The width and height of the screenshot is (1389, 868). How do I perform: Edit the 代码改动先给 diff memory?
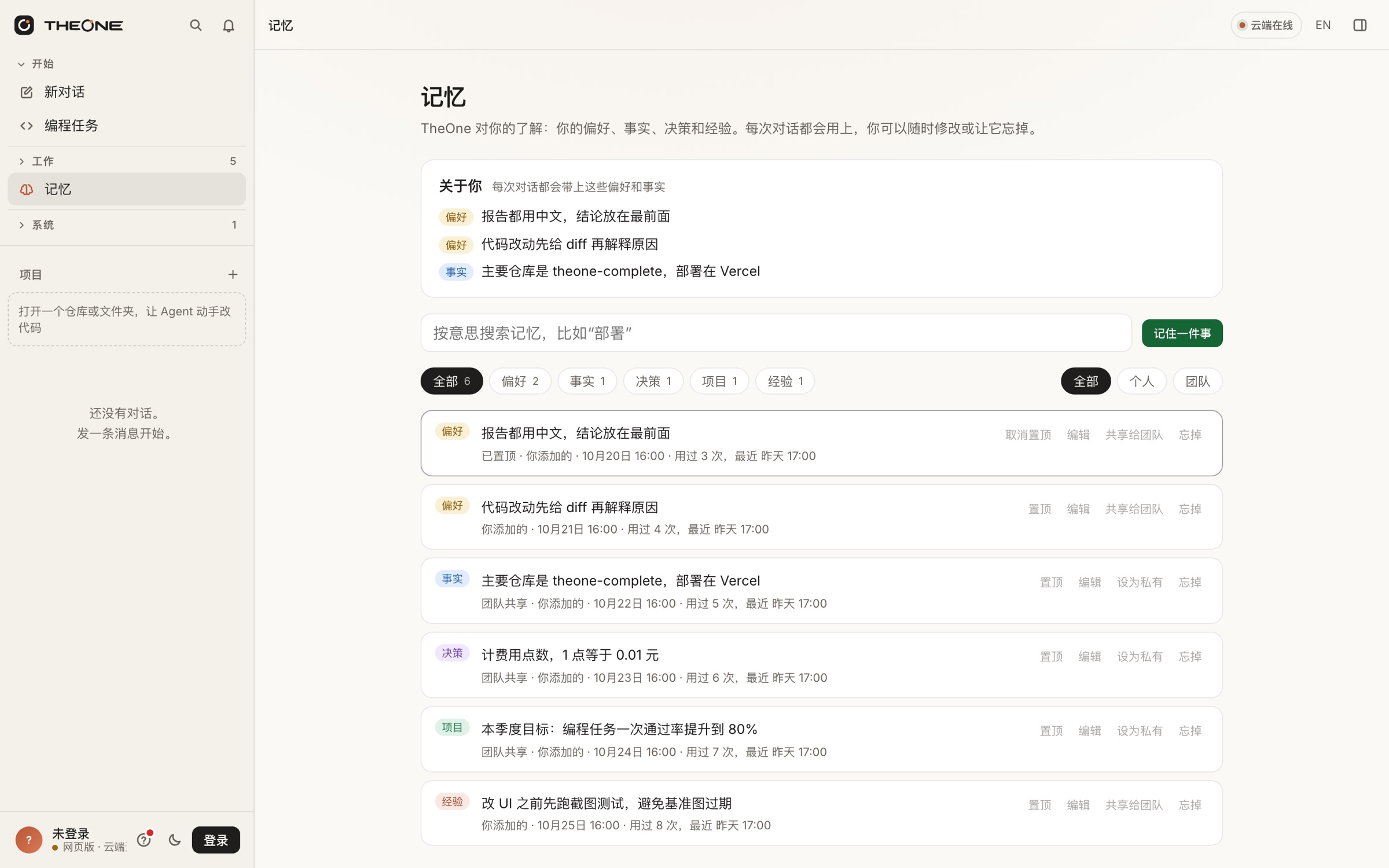[x=1078, y=509]
